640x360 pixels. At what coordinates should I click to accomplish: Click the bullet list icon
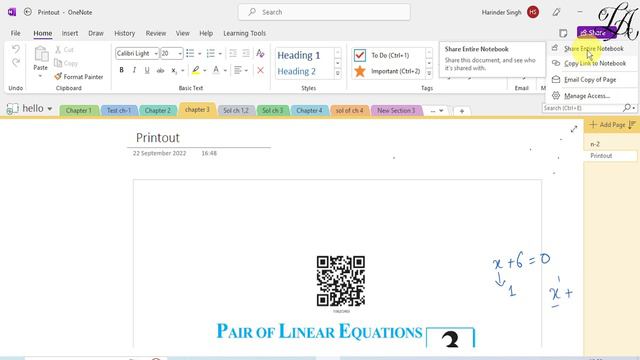point(190,53)
